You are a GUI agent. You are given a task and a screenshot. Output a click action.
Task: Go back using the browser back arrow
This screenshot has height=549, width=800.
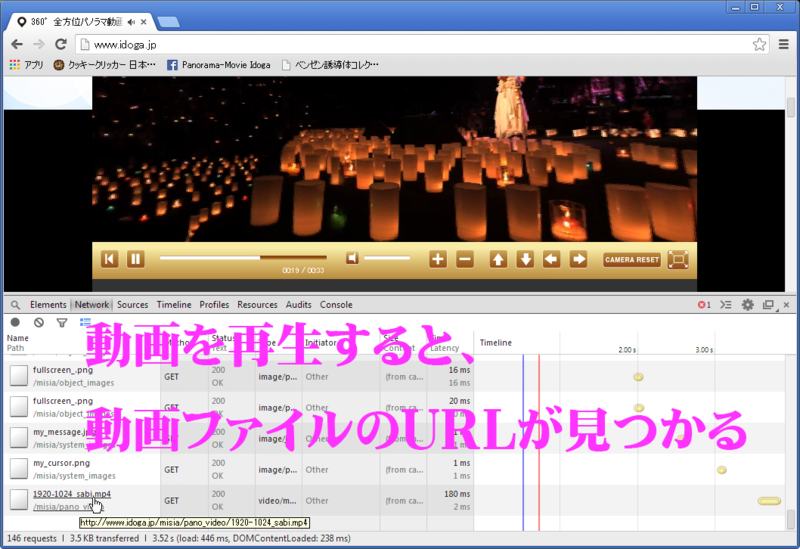[17, 44]
